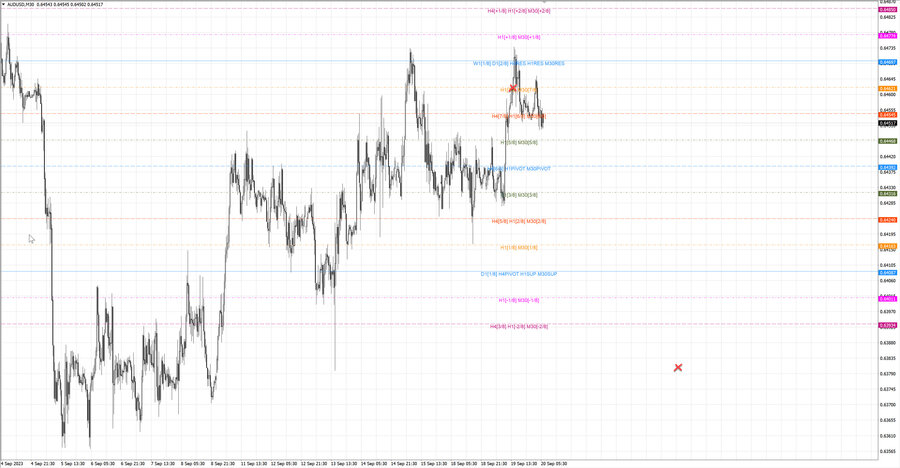
Task: Click the magenta H1[+1/8] price tag on axis
Action: point(888,36)
